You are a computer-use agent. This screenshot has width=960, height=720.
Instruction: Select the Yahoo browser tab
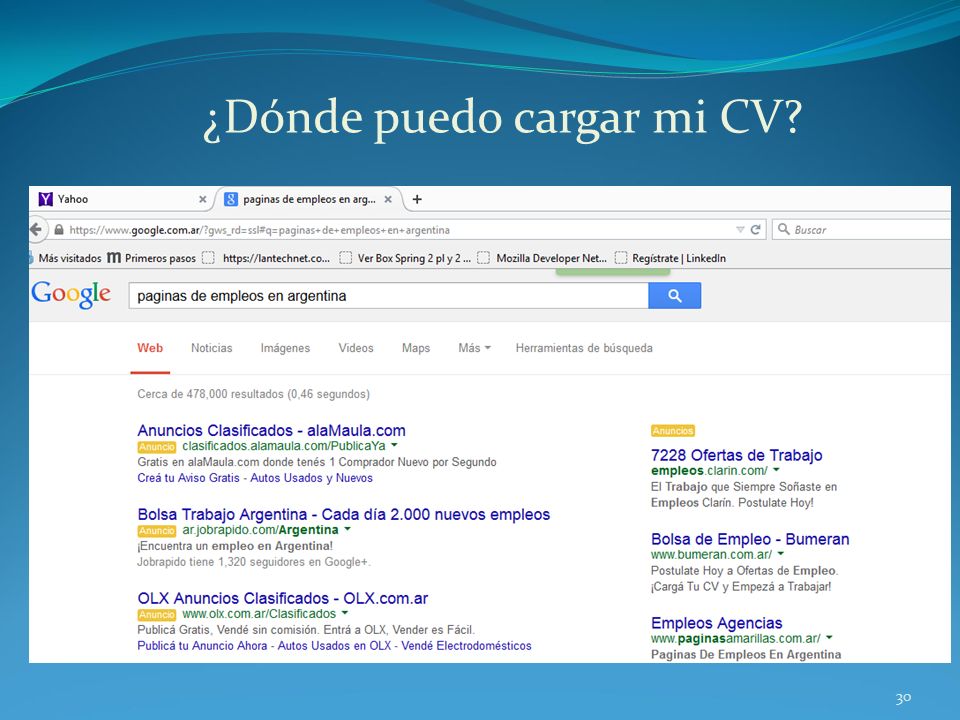coord(121,199)
